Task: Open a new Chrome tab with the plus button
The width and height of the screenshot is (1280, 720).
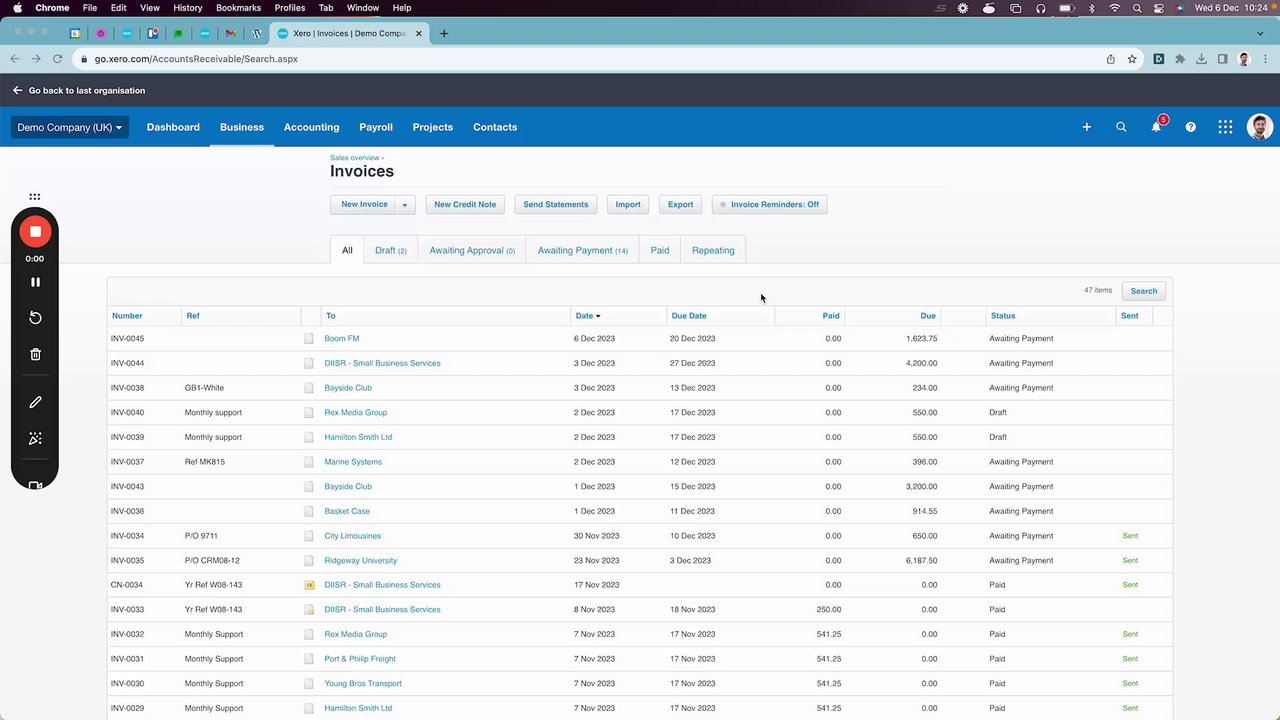Action: pos(444,33)
